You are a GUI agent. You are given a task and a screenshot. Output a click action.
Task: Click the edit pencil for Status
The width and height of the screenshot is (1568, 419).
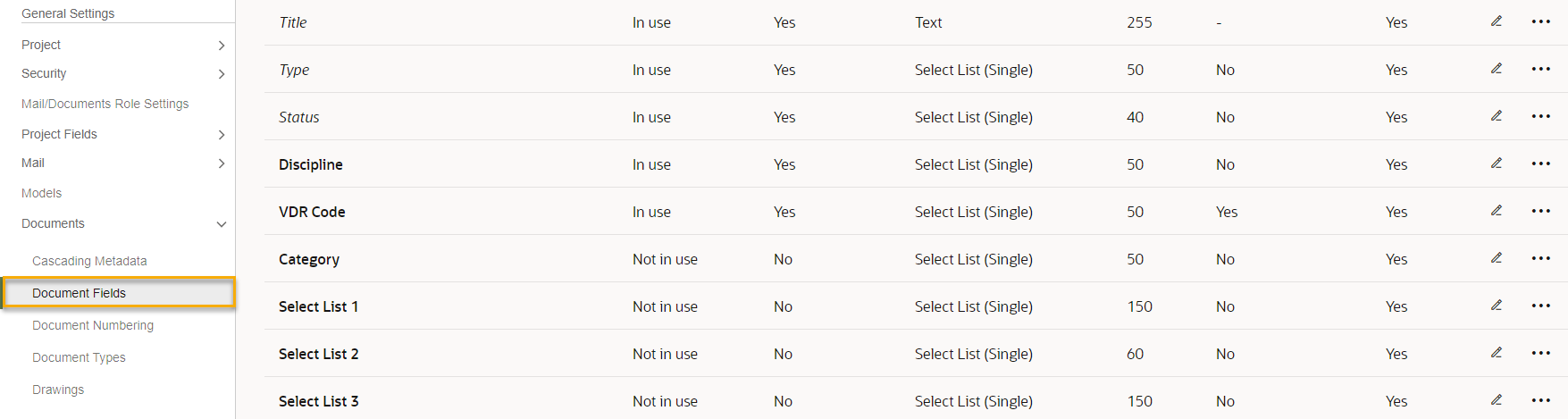pyautogui.click(x=1497, y=116)
